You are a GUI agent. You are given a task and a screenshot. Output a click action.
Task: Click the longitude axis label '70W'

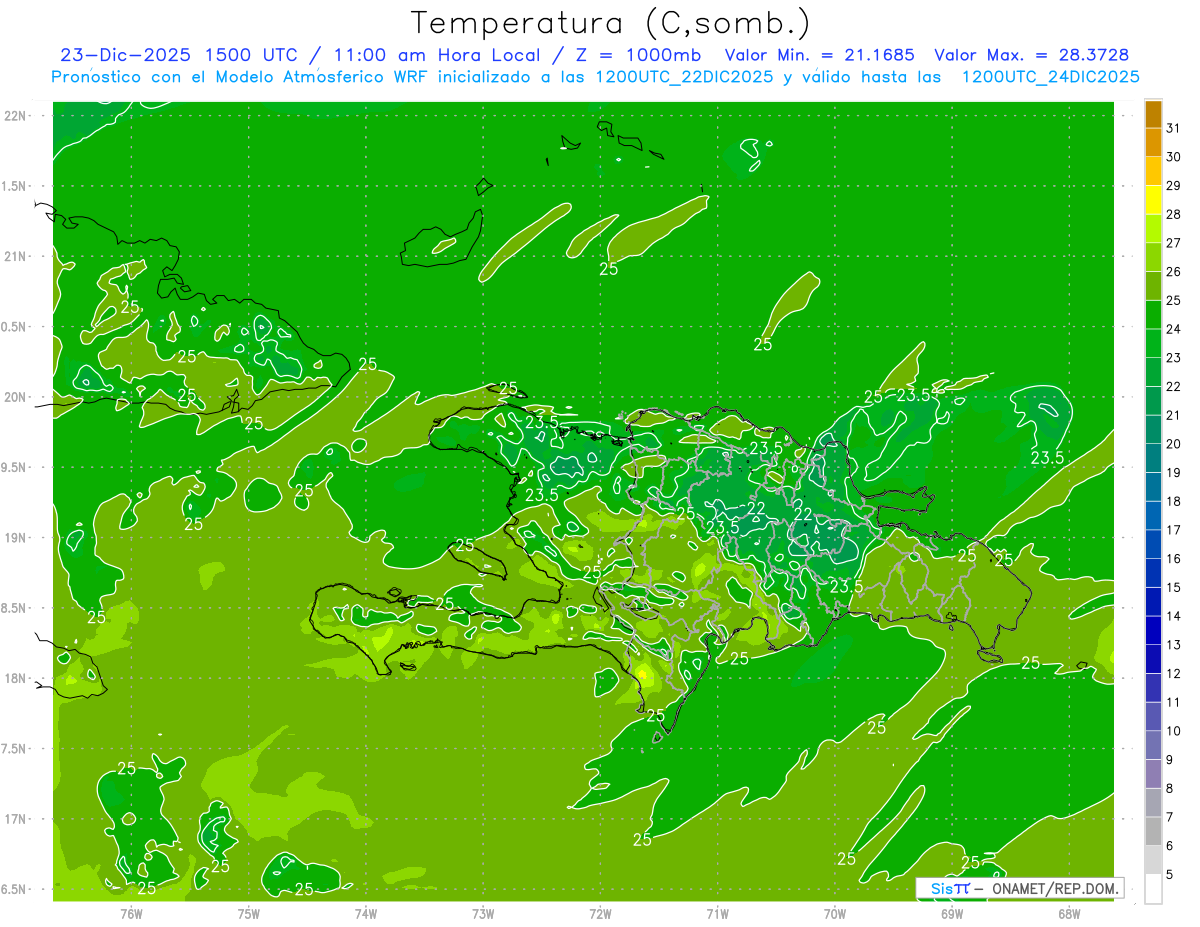pos(834,914)
